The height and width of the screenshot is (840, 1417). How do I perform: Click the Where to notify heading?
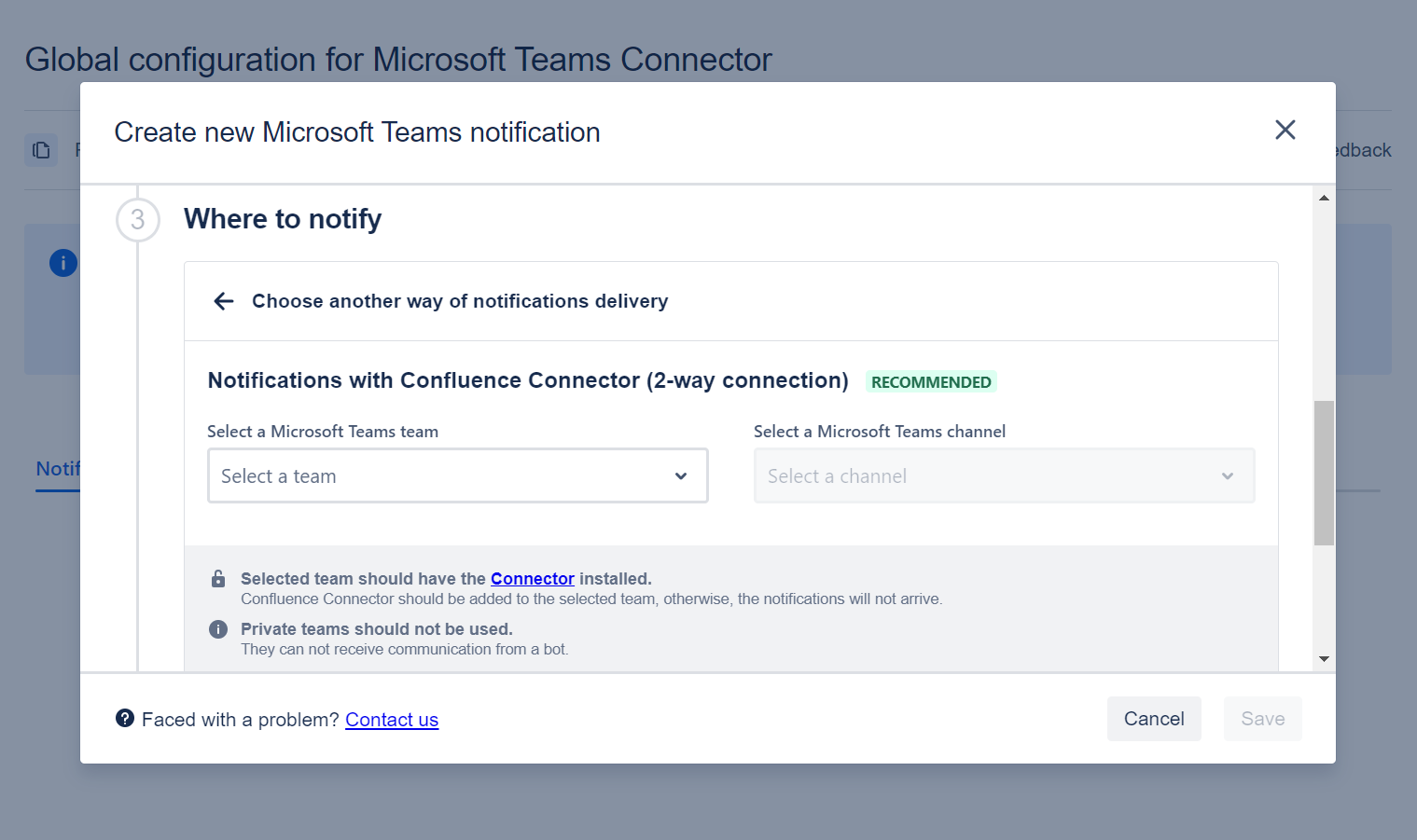coord(283,219)
